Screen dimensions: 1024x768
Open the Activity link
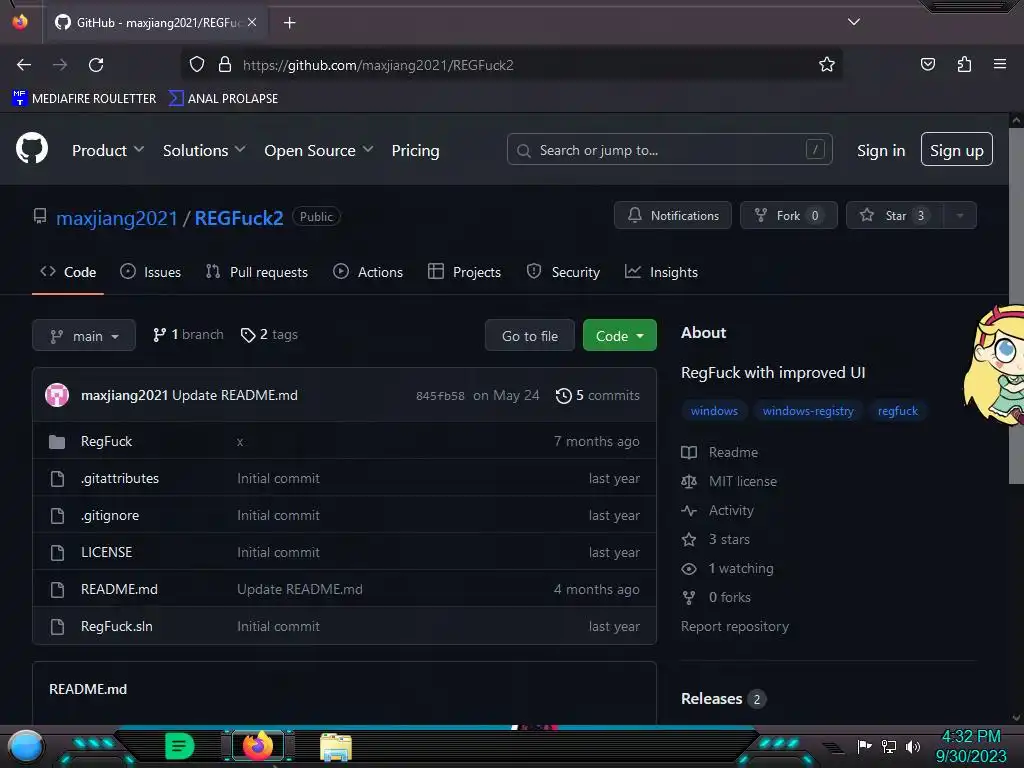(x=718, y=510)
